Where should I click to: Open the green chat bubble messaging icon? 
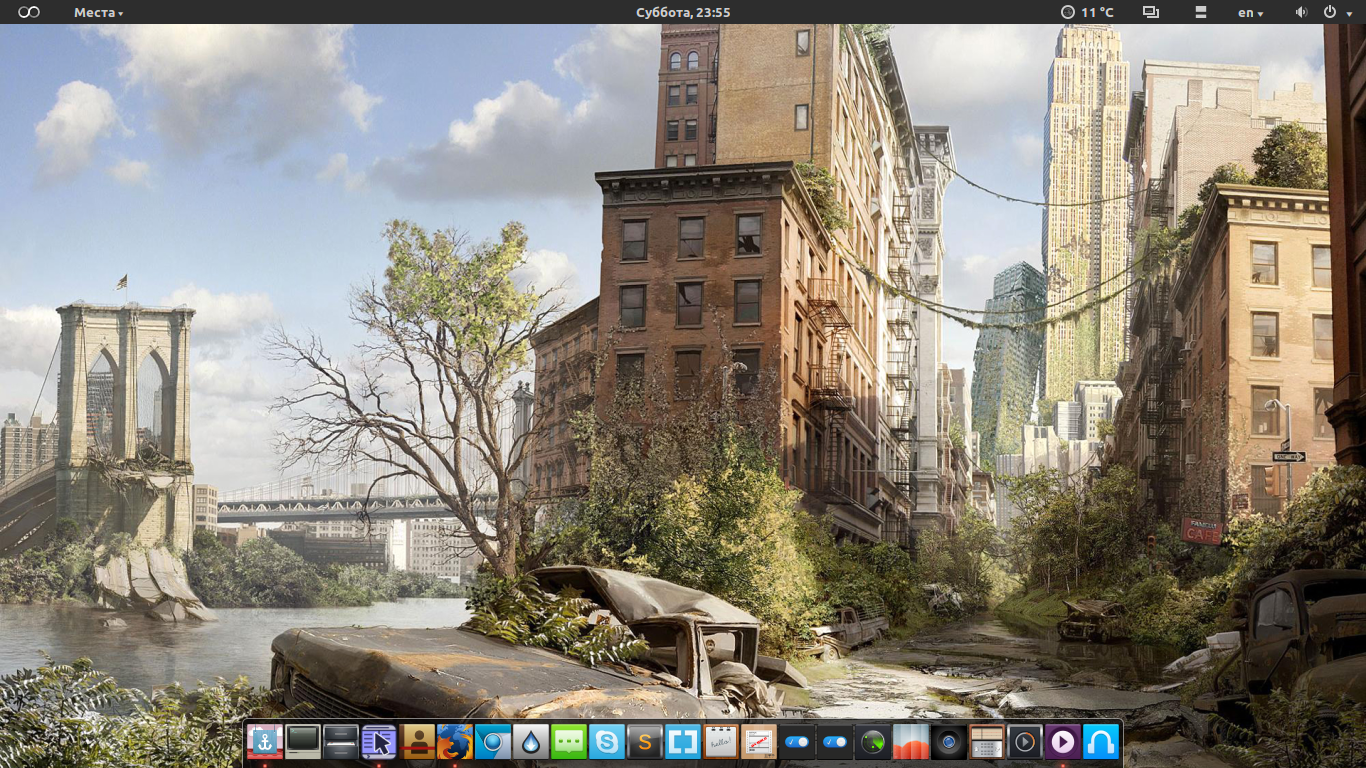point(569,742)
